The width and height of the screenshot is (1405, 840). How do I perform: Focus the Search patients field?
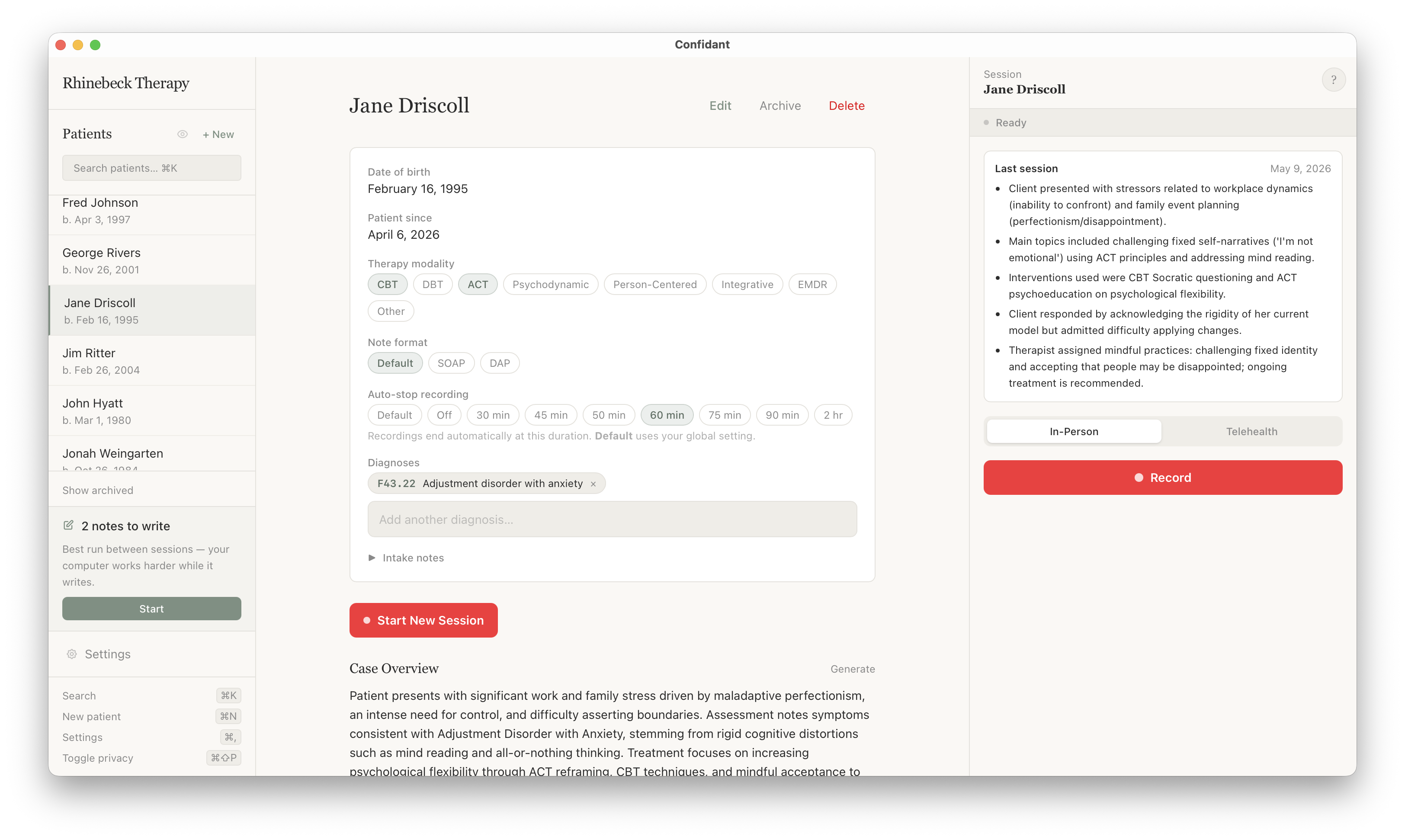click(x=152, y=167)
